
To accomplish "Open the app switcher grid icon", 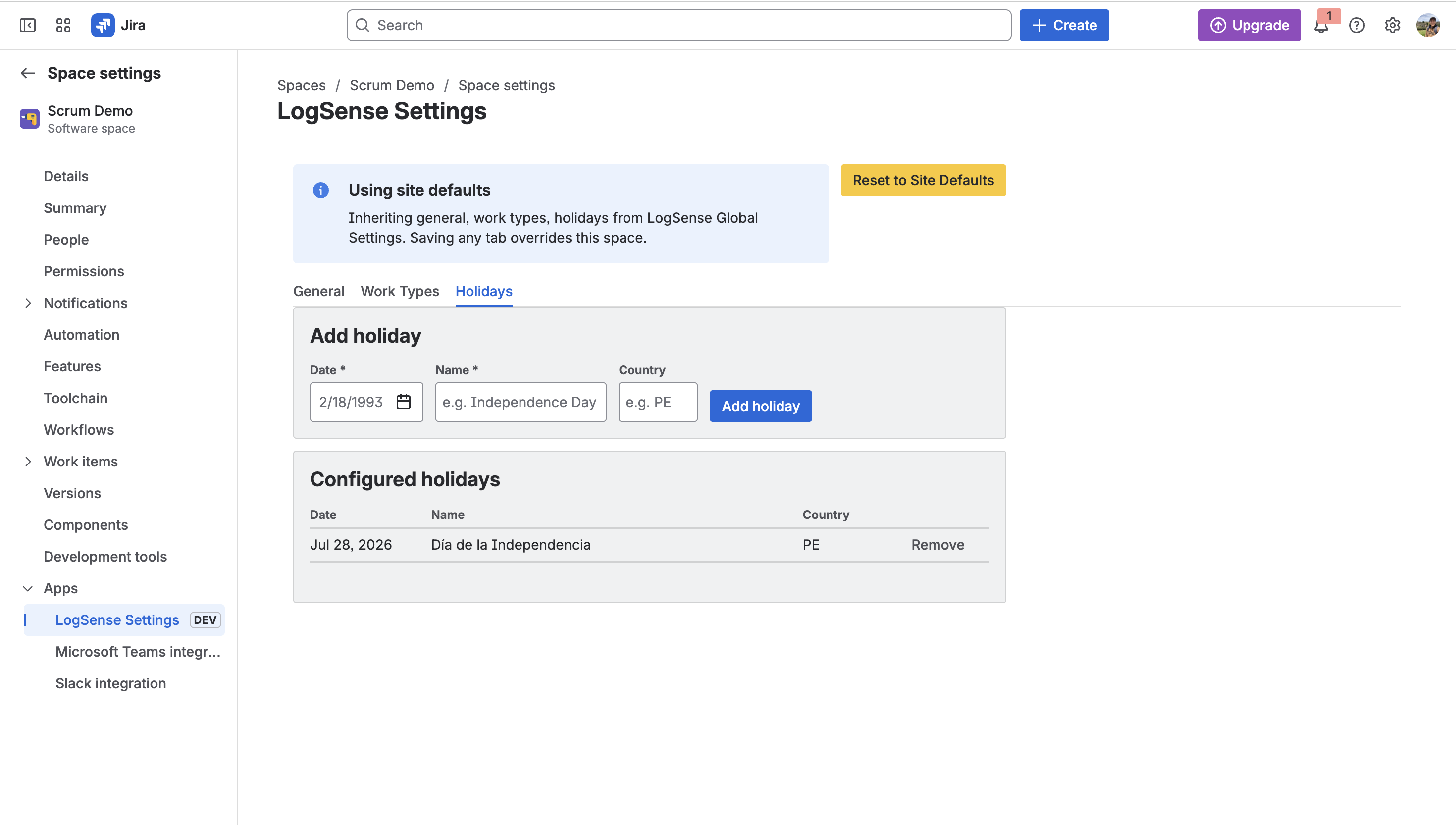I will point(63,25).
